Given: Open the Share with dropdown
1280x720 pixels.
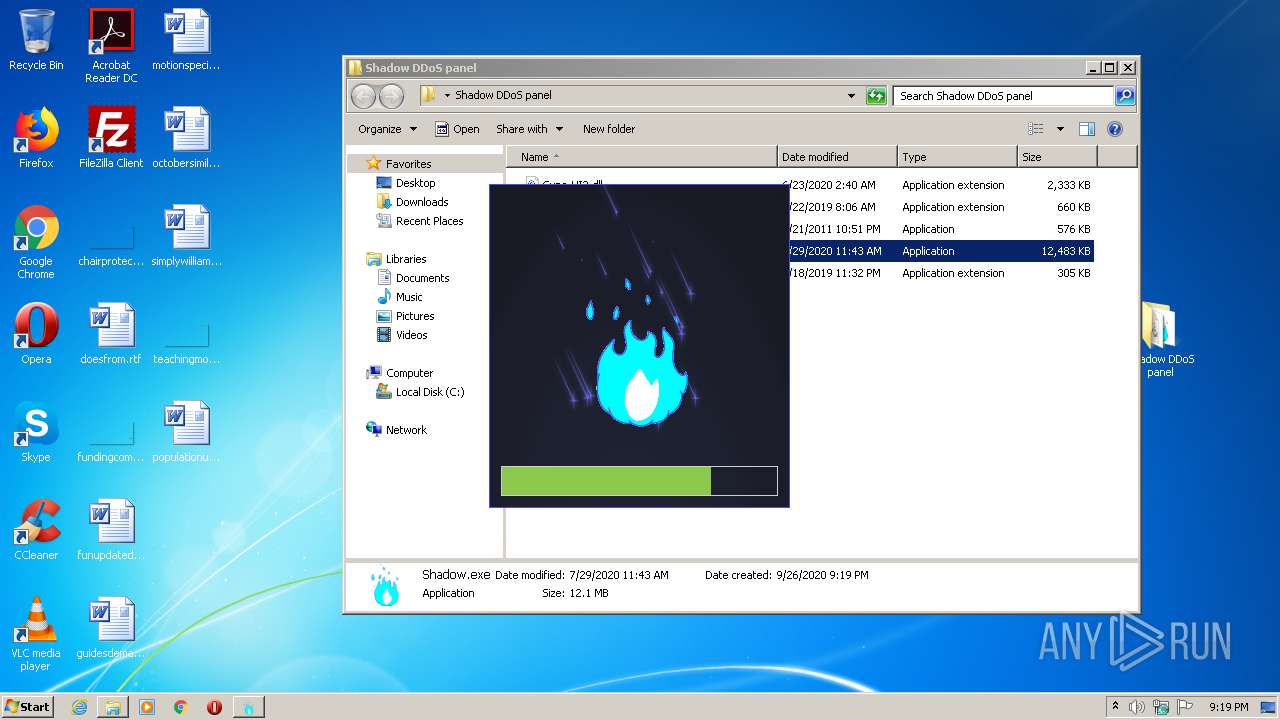Looking at the screenshot, I should coord(529,129).
